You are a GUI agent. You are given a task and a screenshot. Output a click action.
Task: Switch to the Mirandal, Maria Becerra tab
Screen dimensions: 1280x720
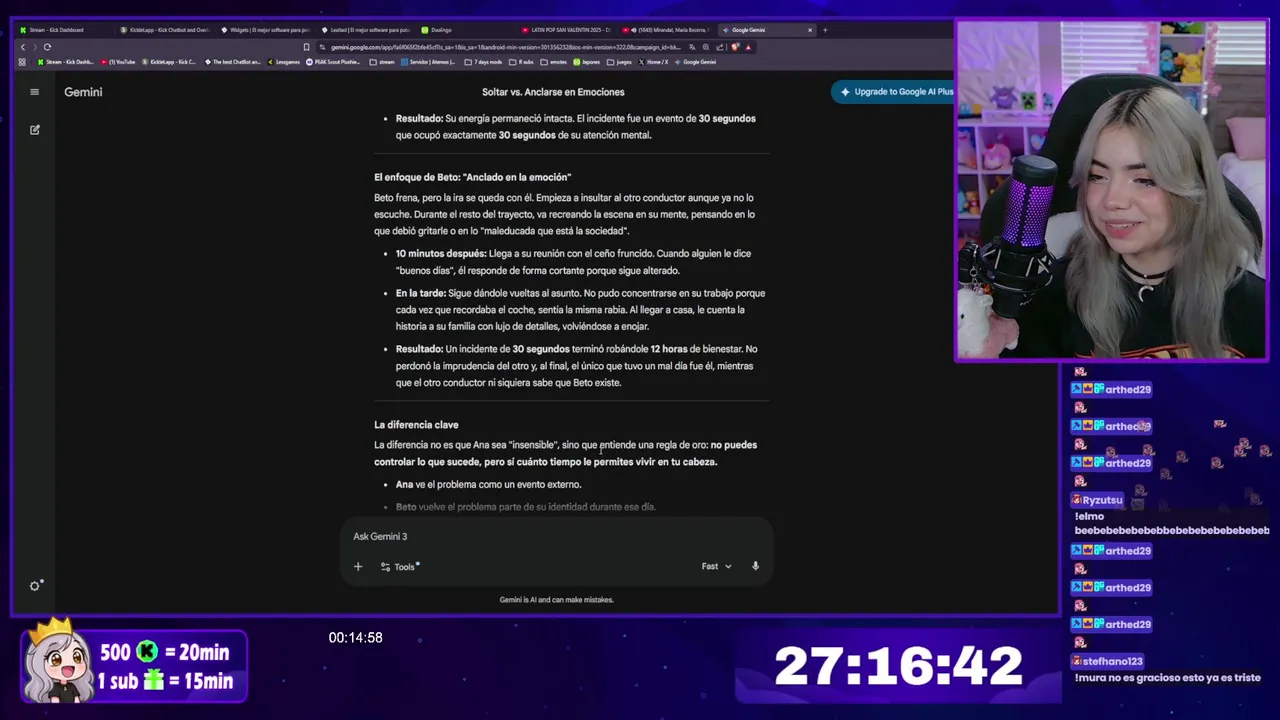tap(666, 30)
